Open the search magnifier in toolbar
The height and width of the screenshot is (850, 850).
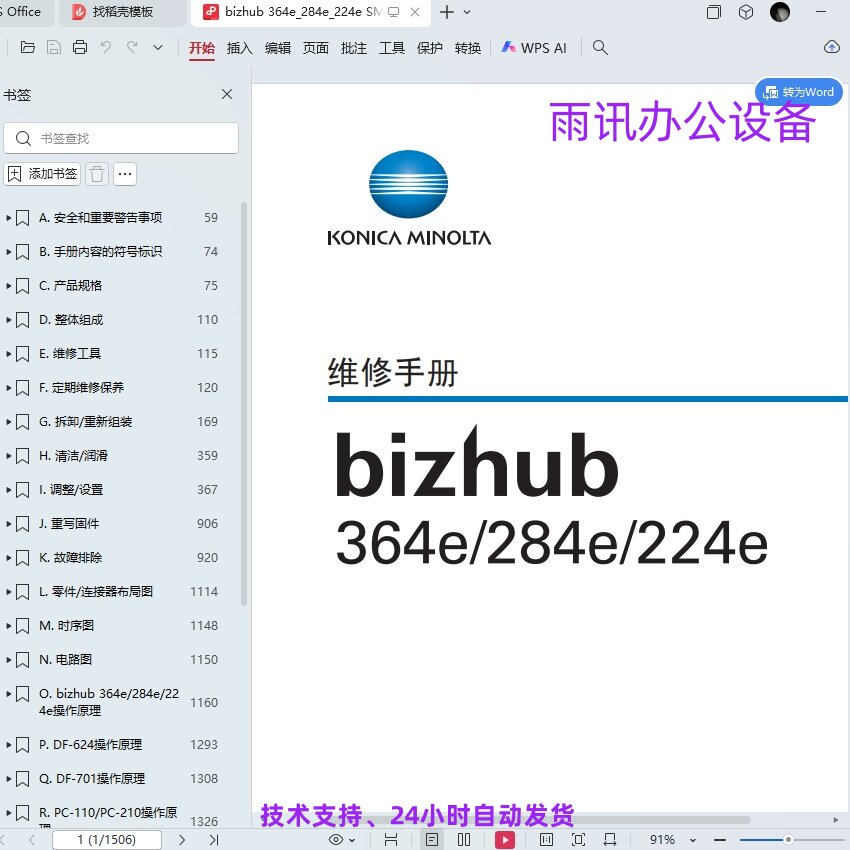(600, 48)
